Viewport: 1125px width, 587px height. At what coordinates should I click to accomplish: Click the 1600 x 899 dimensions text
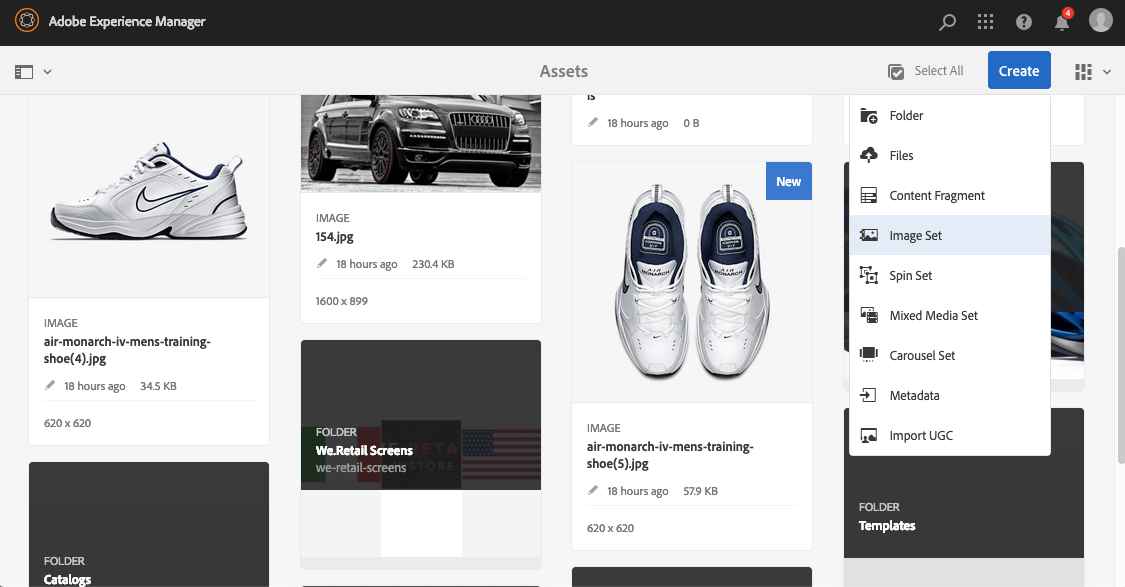click(342, 301)
